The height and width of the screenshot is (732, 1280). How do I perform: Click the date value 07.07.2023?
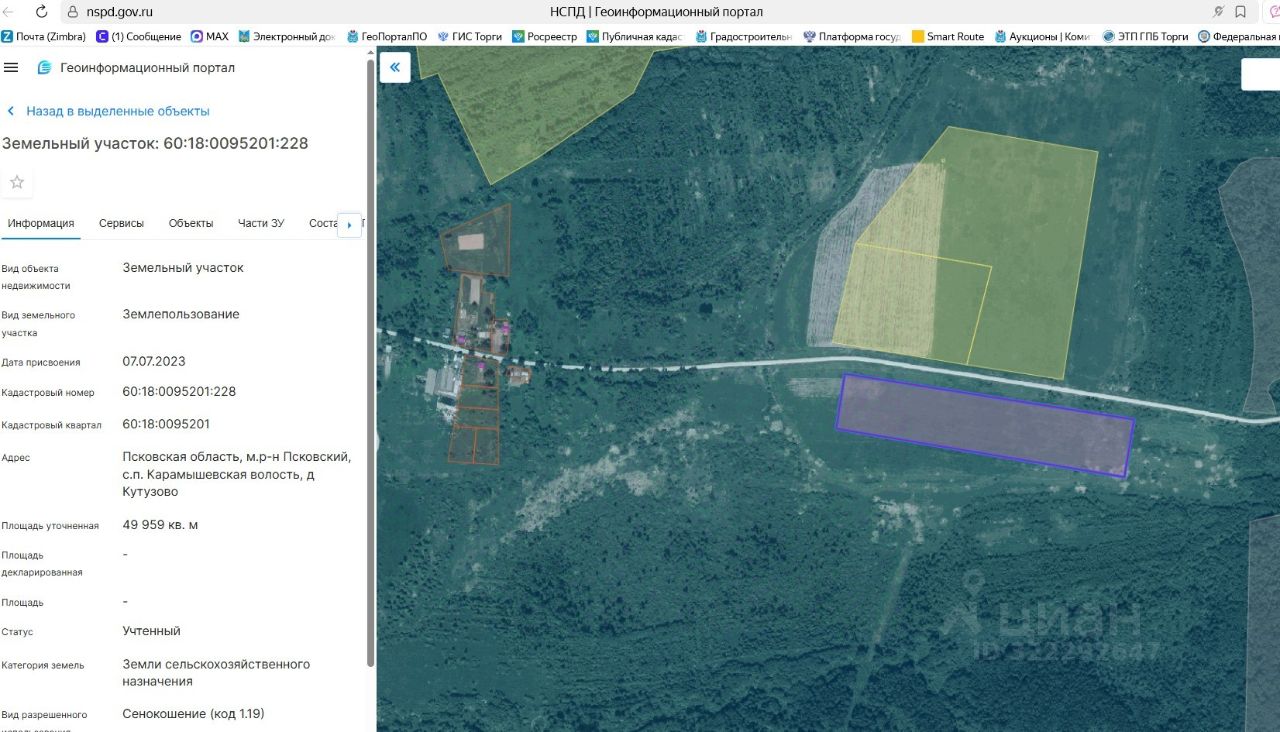[154, 361]
